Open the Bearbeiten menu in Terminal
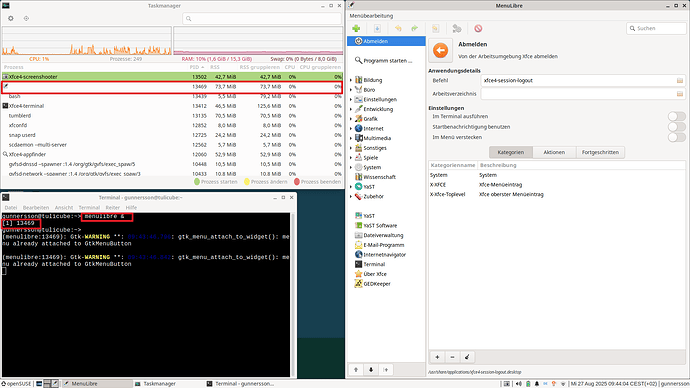The width and height of the screenshot is (690, 388). point(36,207)
